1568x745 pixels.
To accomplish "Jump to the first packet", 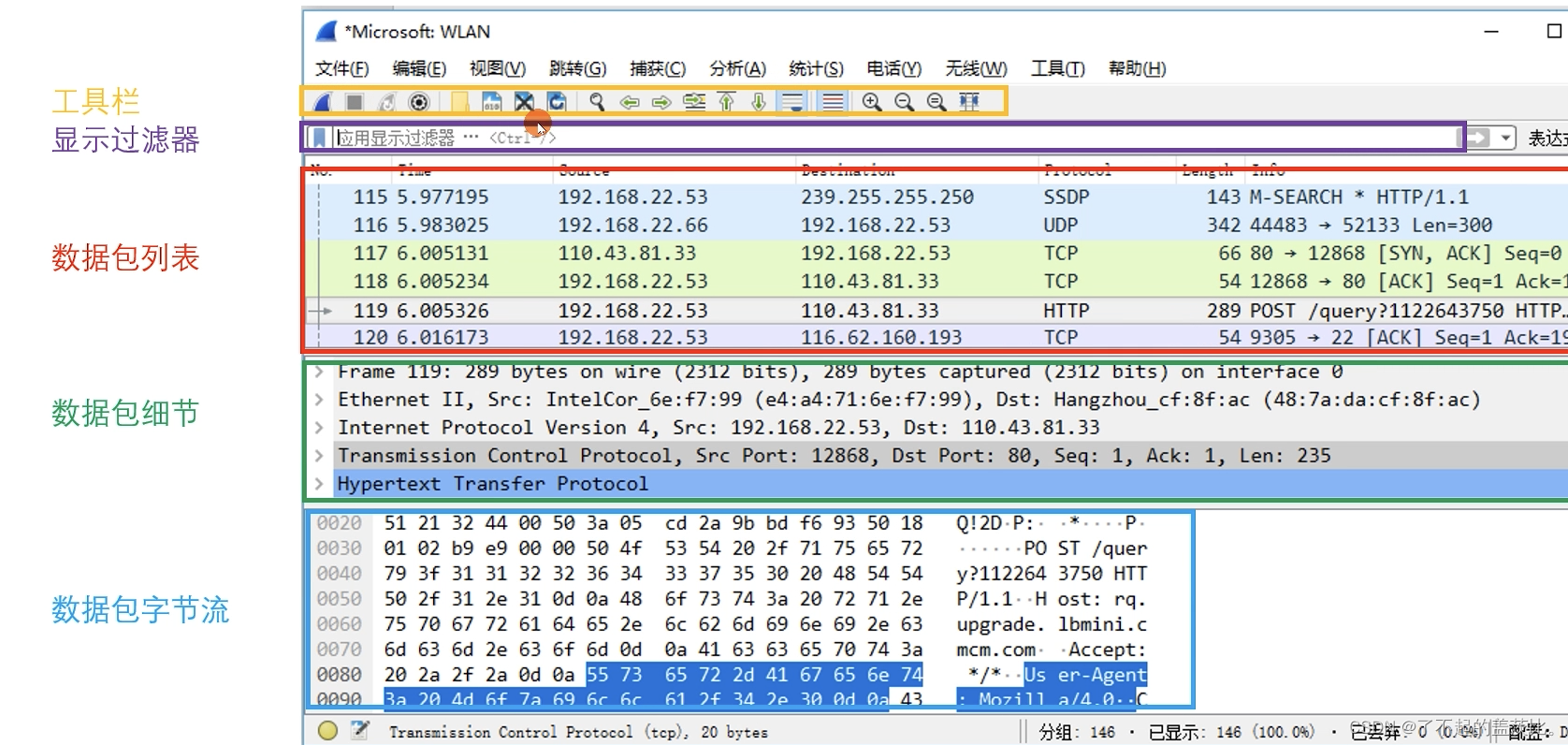I will coord(727,102).
